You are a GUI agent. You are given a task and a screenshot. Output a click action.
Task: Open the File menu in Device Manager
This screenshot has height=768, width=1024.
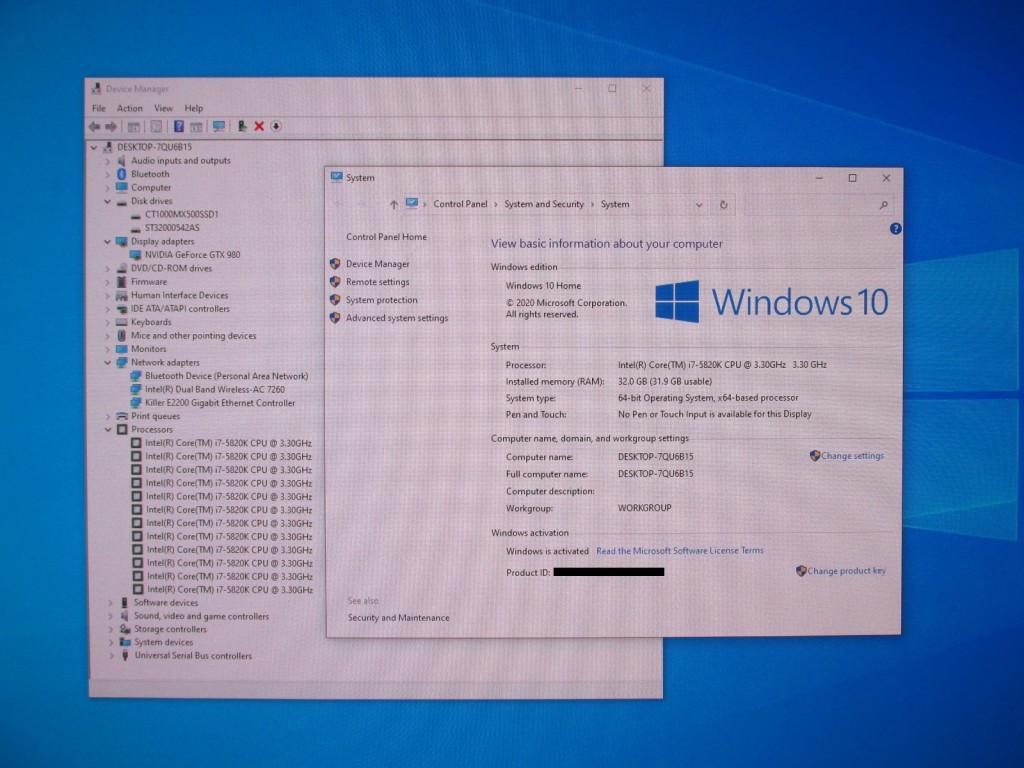(x=99, y=108)
